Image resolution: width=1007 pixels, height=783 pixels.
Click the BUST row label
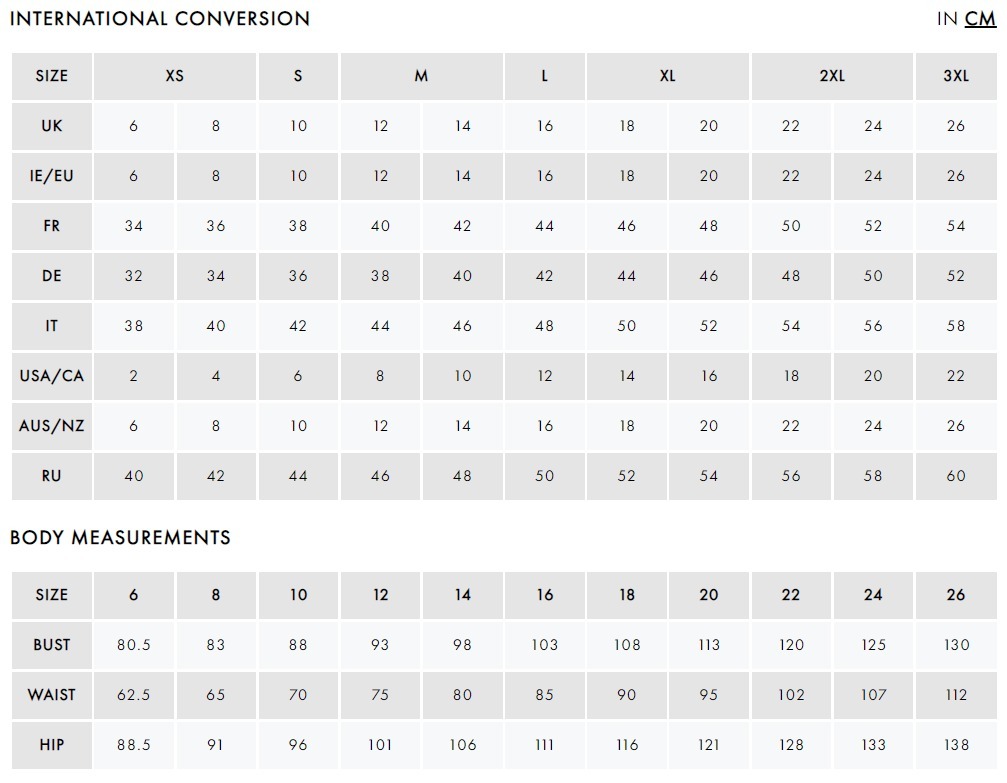point(52,645)
